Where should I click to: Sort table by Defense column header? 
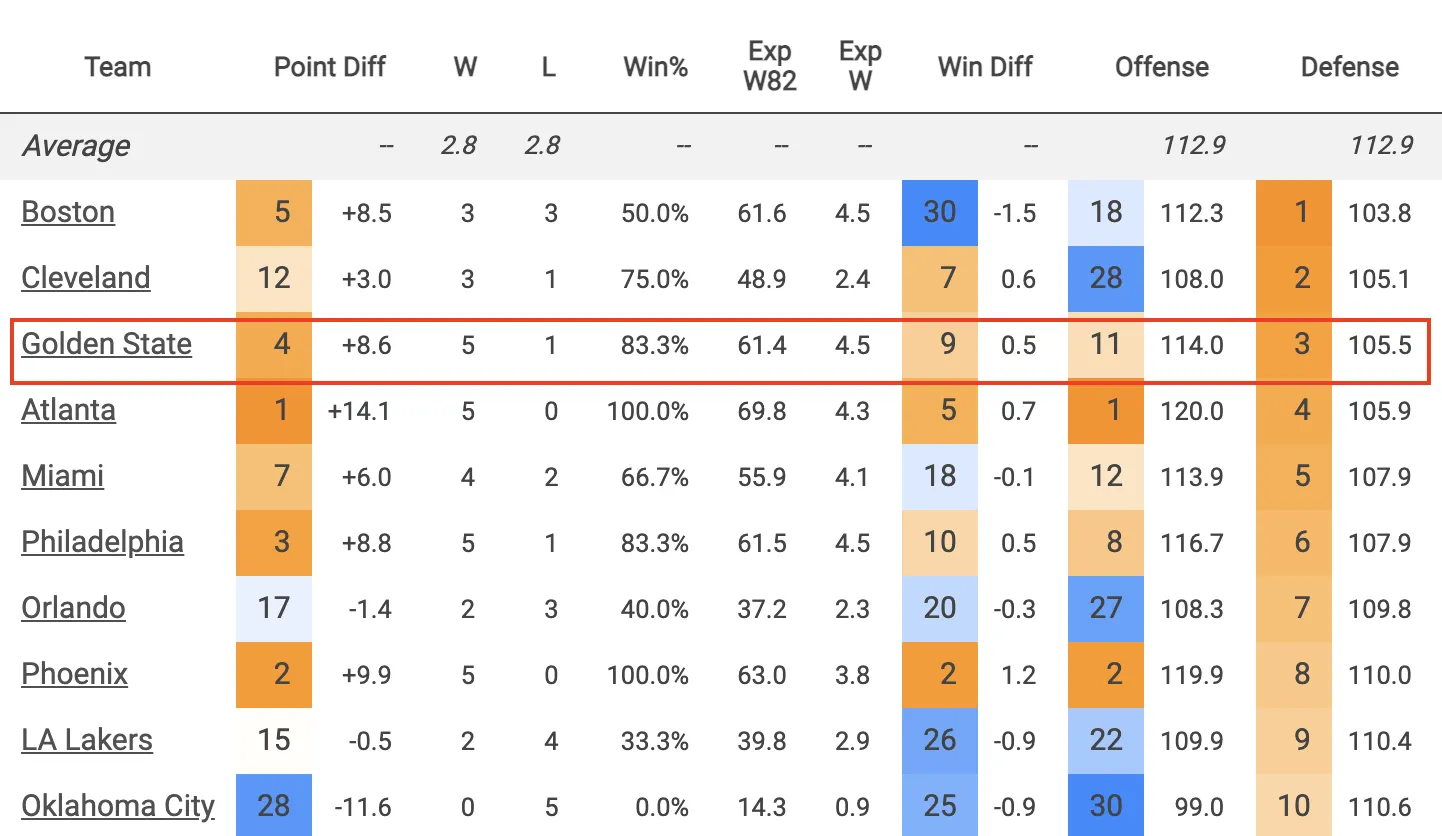point(1349,67)
